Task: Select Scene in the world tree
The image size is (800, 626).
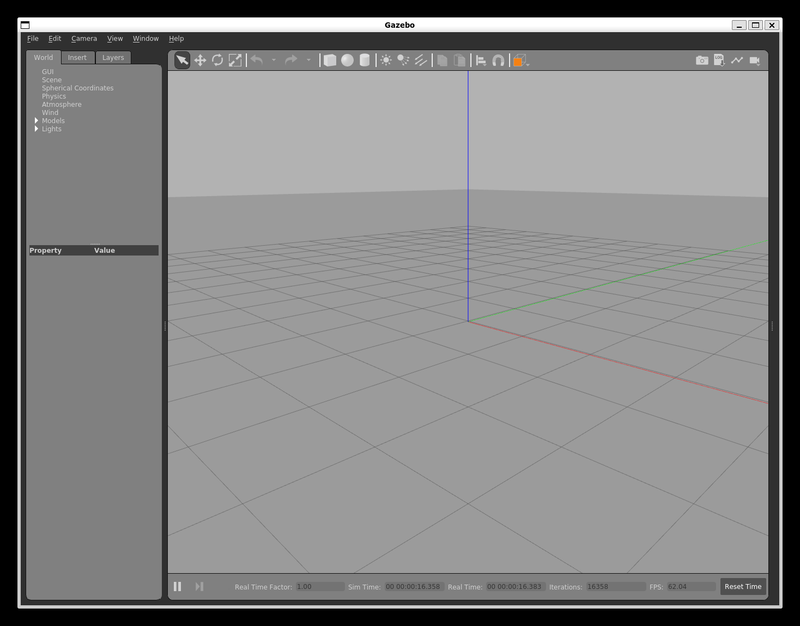Action: (x=52, y=80)
